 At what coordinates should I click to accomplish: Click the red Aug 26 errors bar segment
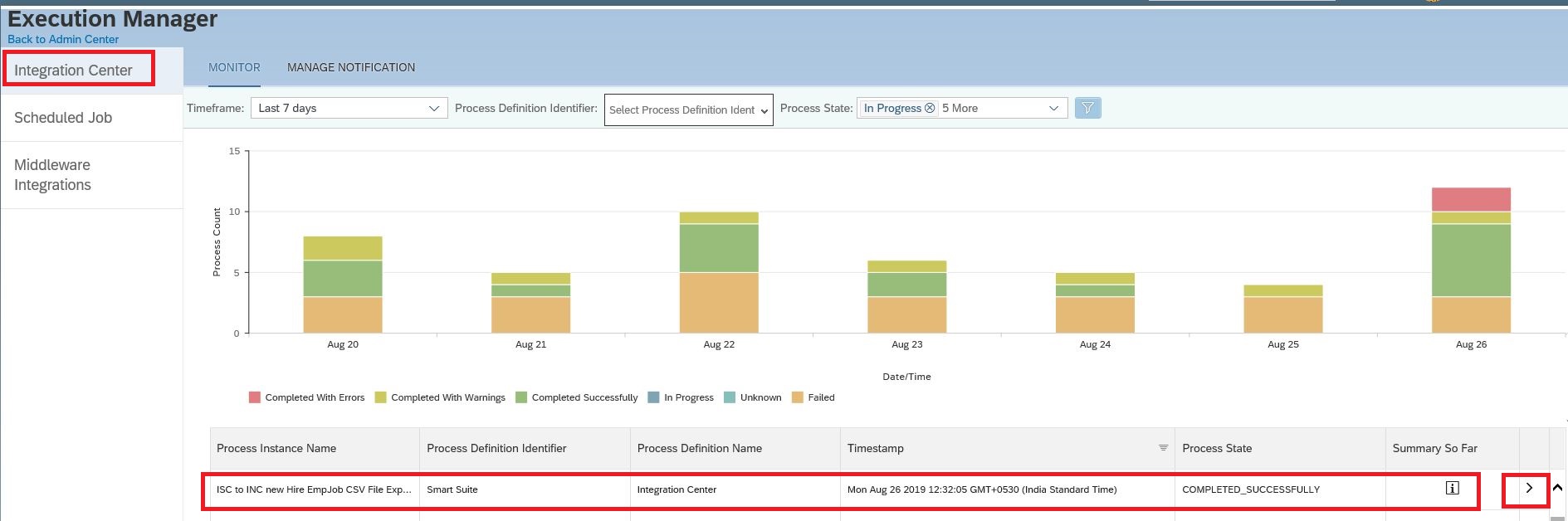pyautogui.click(x=1471, y=200)
